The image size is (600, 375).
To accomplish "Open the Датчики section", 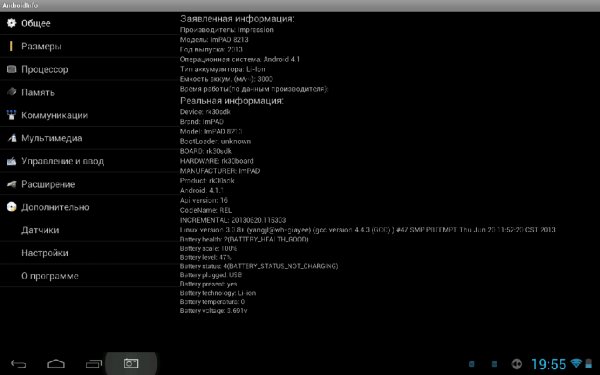I will pyautogui.click(x=89, y=230).
